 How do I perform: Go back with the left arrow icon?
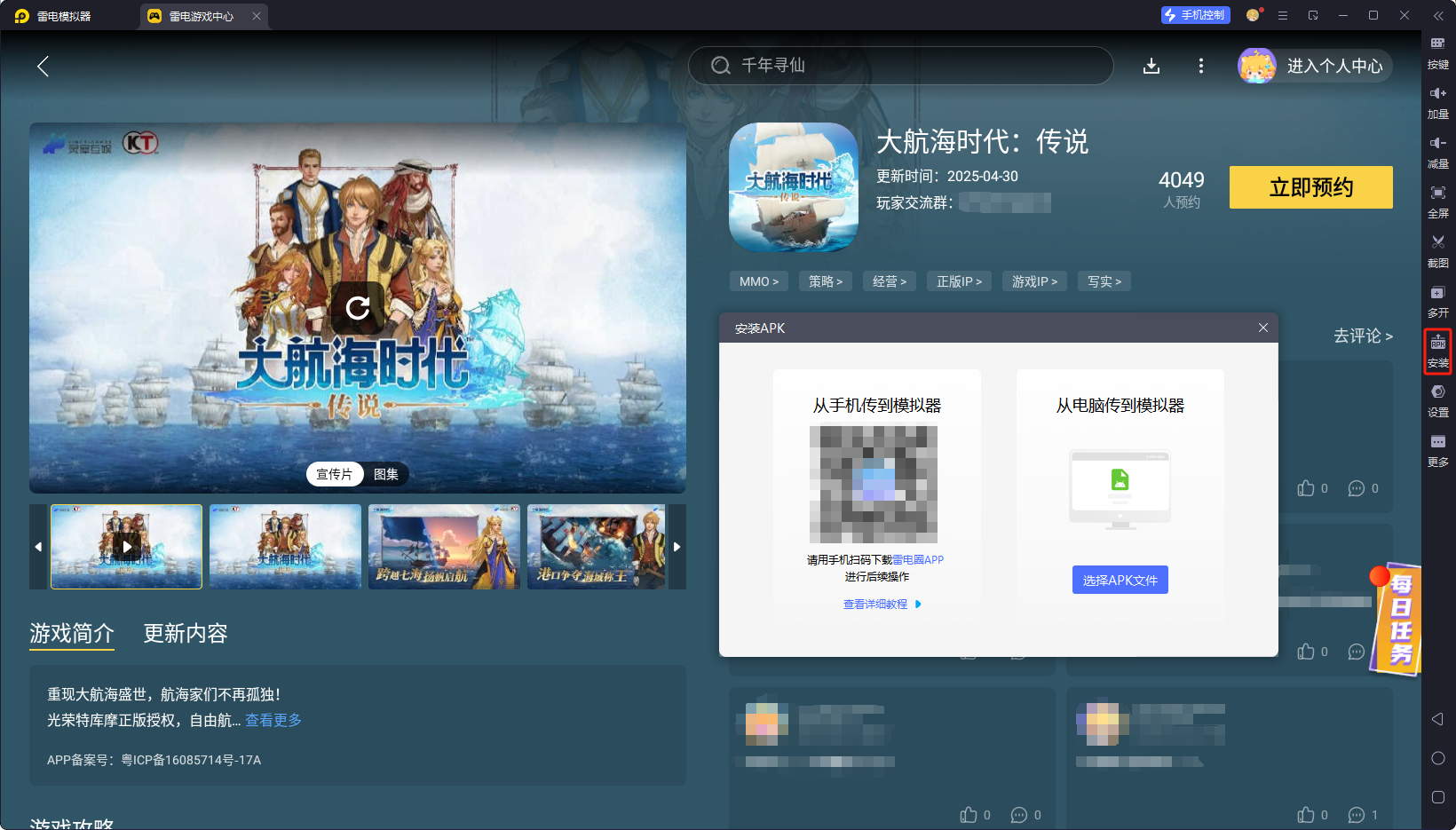[43, 66]
